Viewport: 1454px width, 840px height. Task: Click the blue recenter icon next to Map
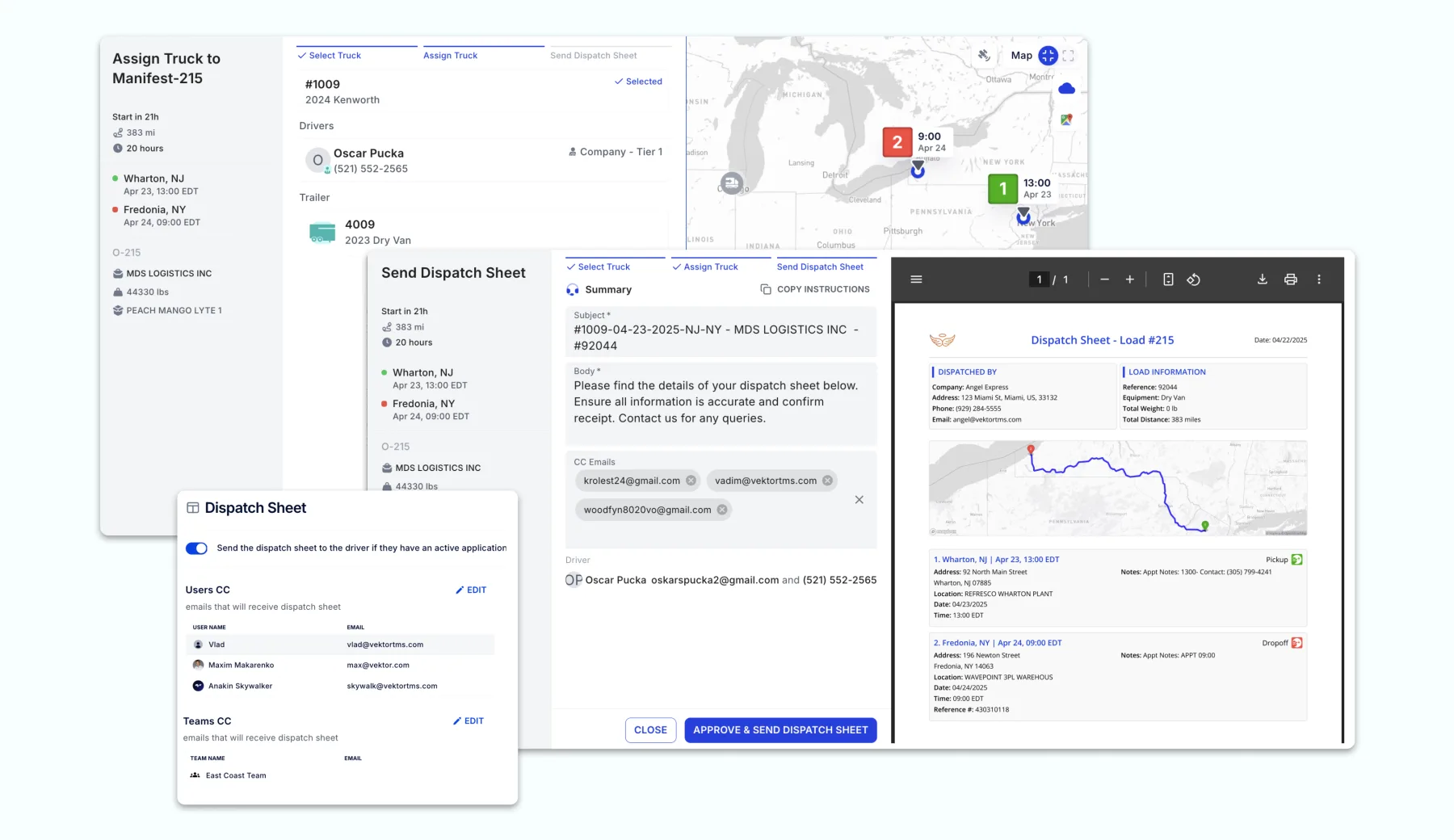tap(1048, 56)
